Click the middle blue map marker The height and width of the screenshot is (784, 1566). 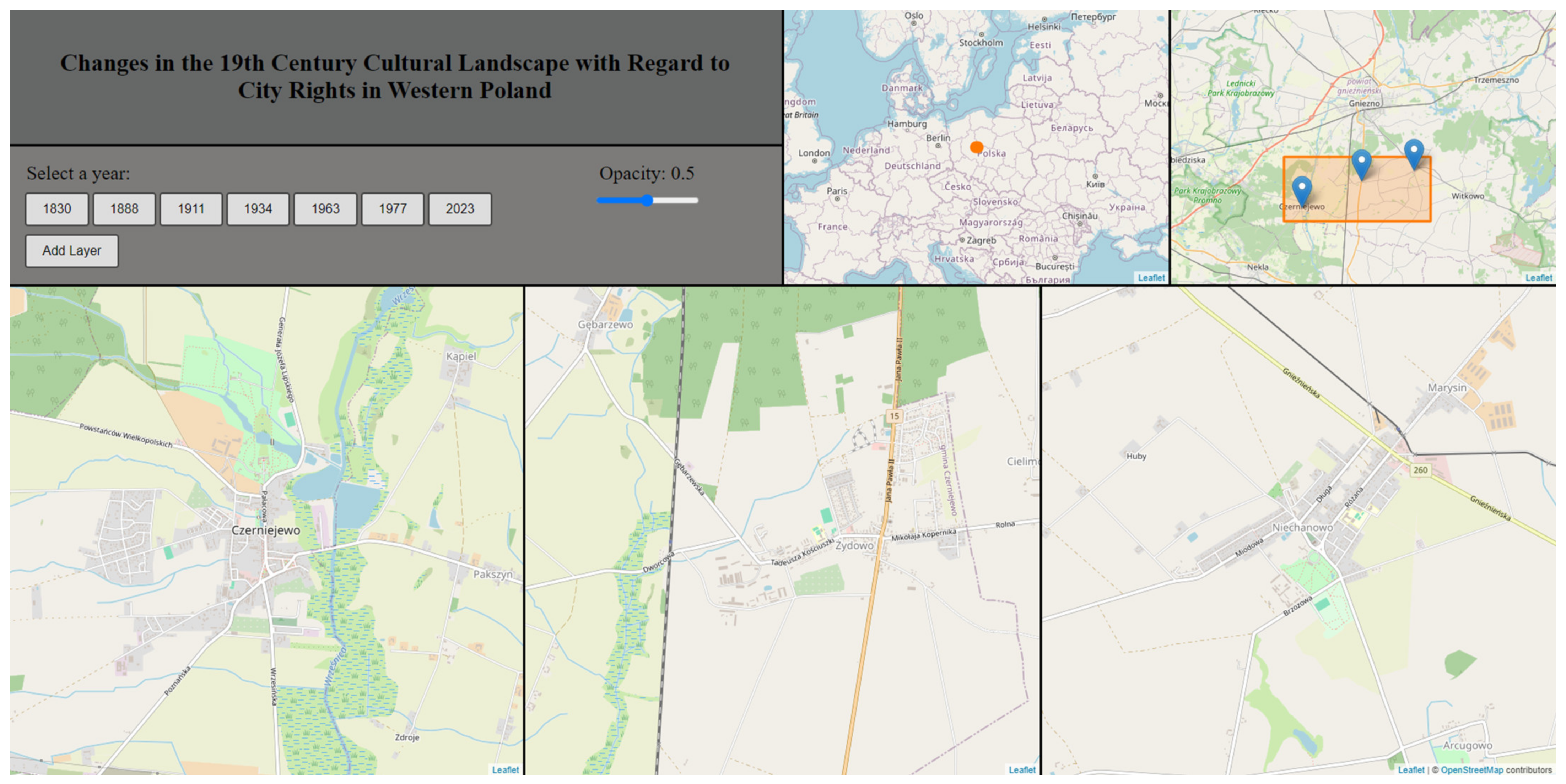click(x=1361, y=162)
